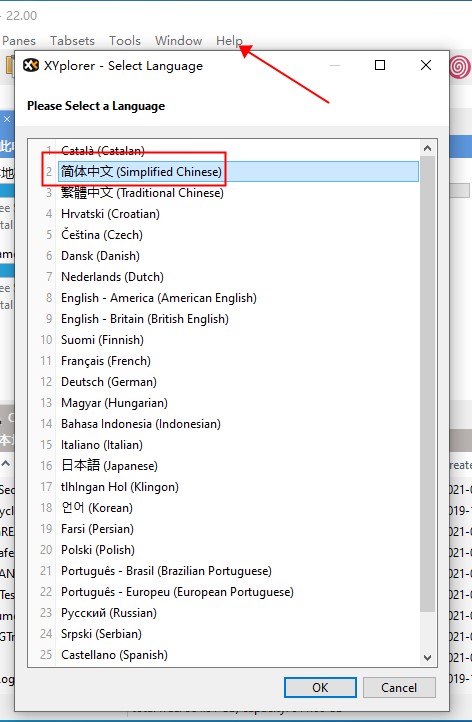Maximize the Select Language dialog
The height and width of the screenshot is (722, 472).
380,65
